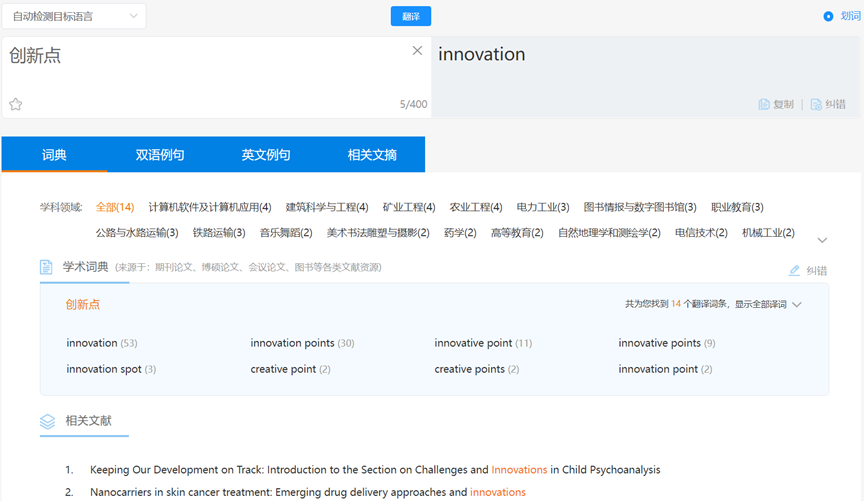The width and height of the screenshot is (864, 501).
Task: Filter by 职业教育(3)
Action: [737, 207]
